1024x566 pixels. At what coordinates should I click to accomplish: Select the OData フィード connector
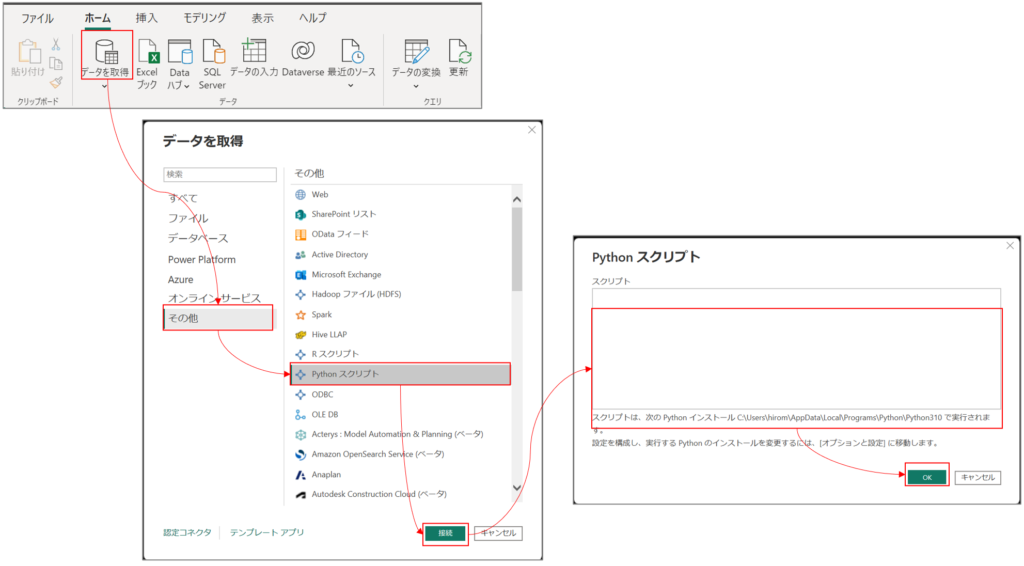(x=400, y=234)
